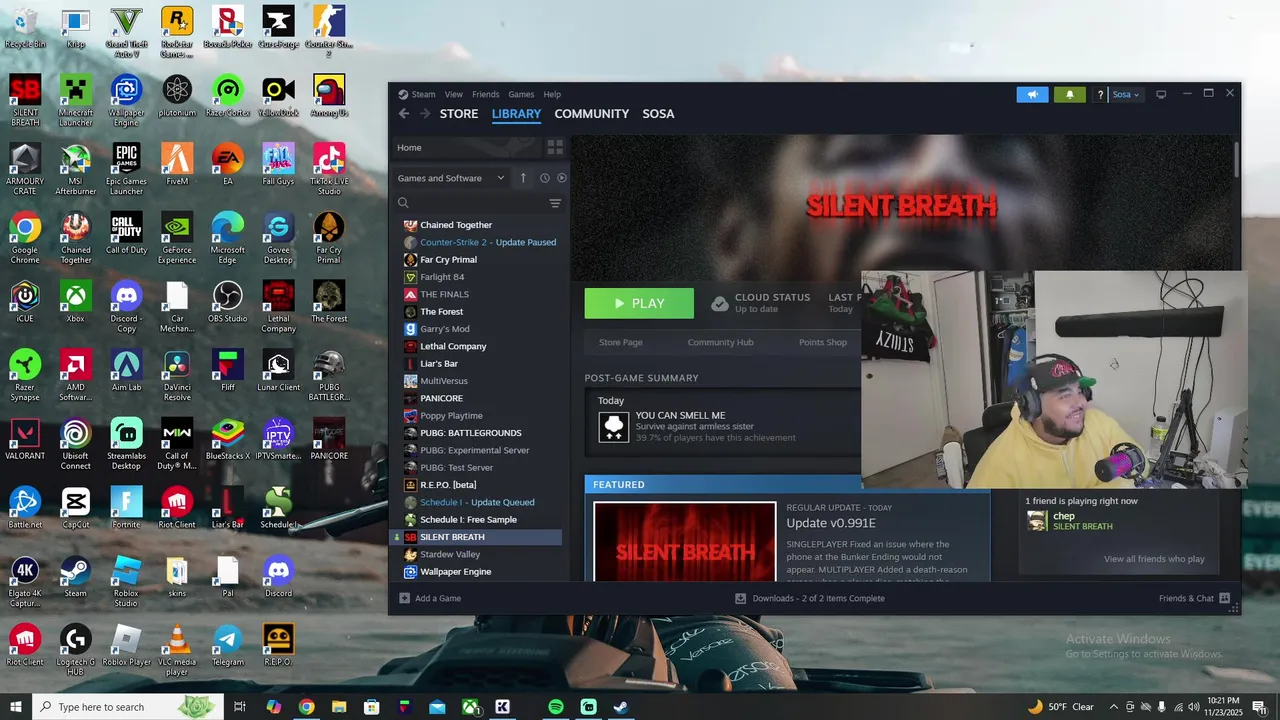Open OBS Studio desktop icon
Viewport: 1280px width, 720px height.
tap(227, 302)
